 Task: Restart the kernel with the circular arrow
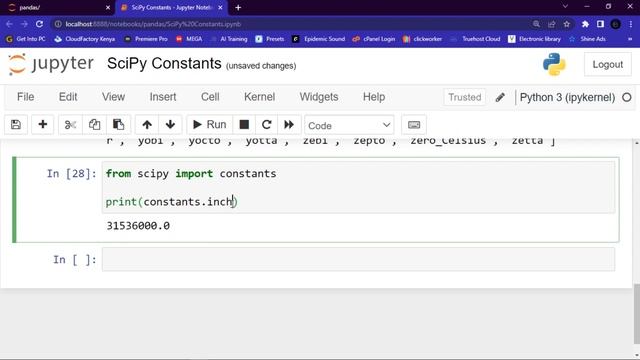point(267,124)
